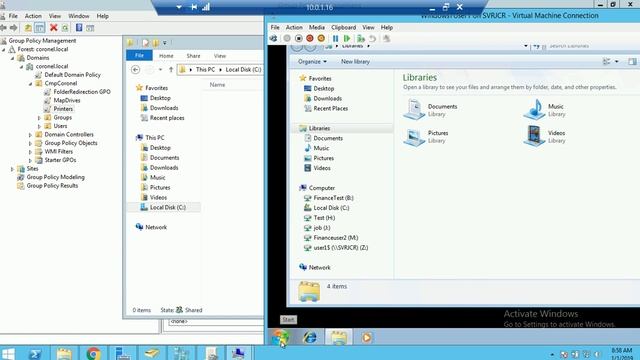Expand the WMI Filters node
This screenshot has width=640, height=360.
coord(30,152)
